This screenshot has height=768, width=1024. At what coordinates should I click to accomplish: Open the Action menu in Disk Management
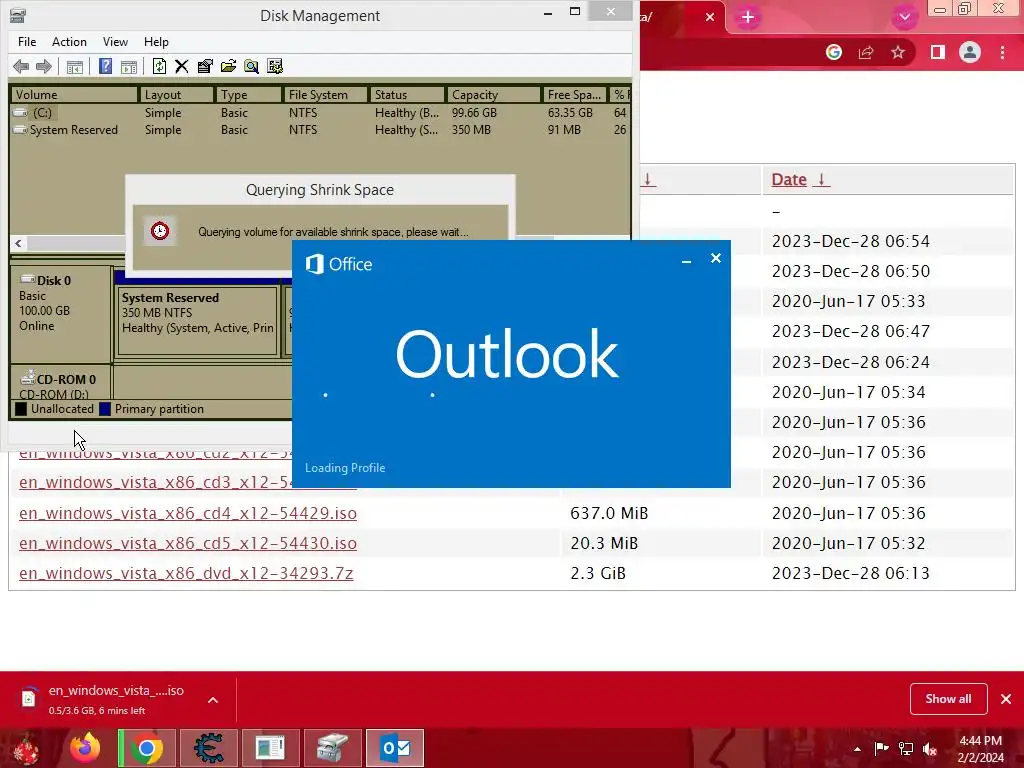[x=69, y=42]
